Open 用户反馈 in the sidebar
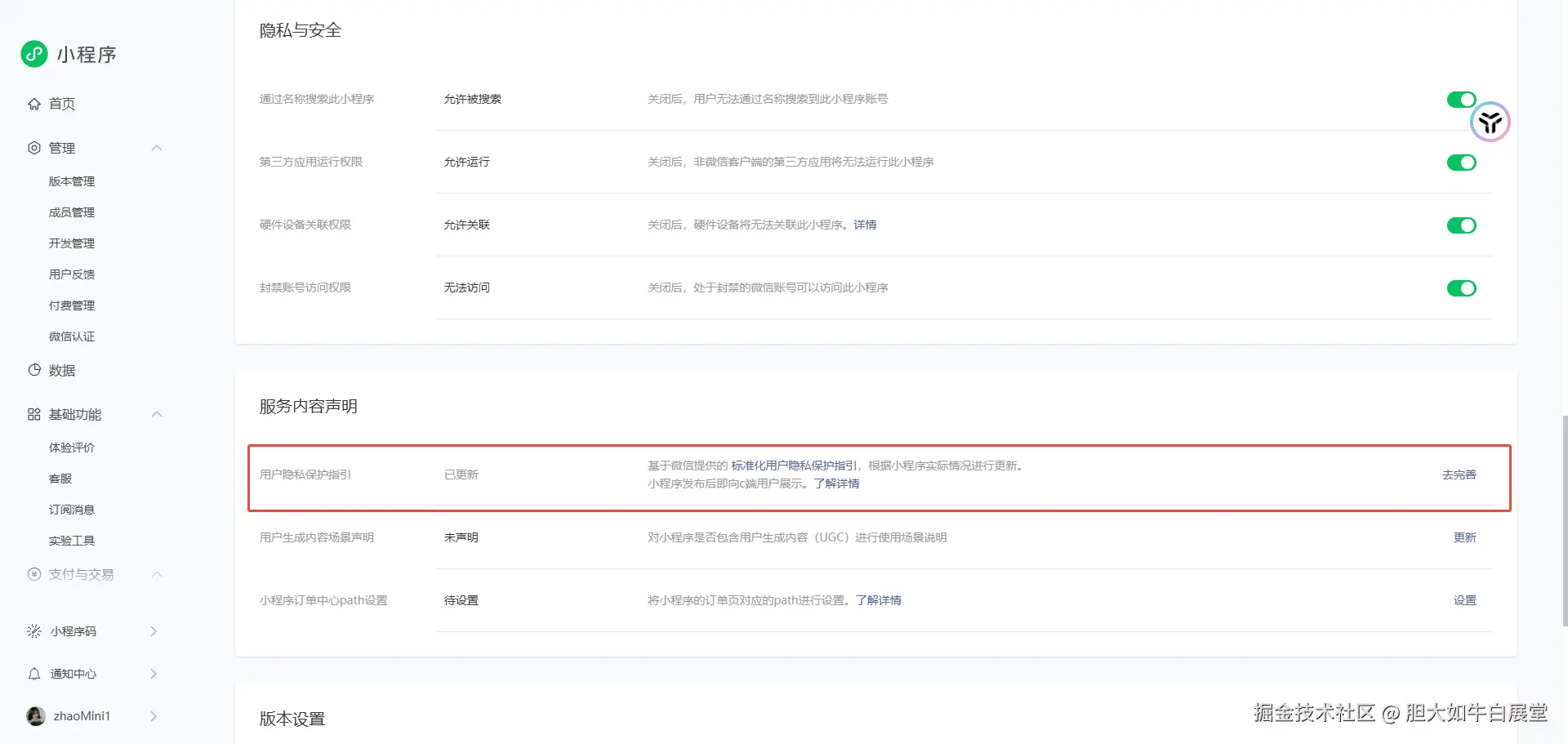1568x744 pixels. click(72, 274)
